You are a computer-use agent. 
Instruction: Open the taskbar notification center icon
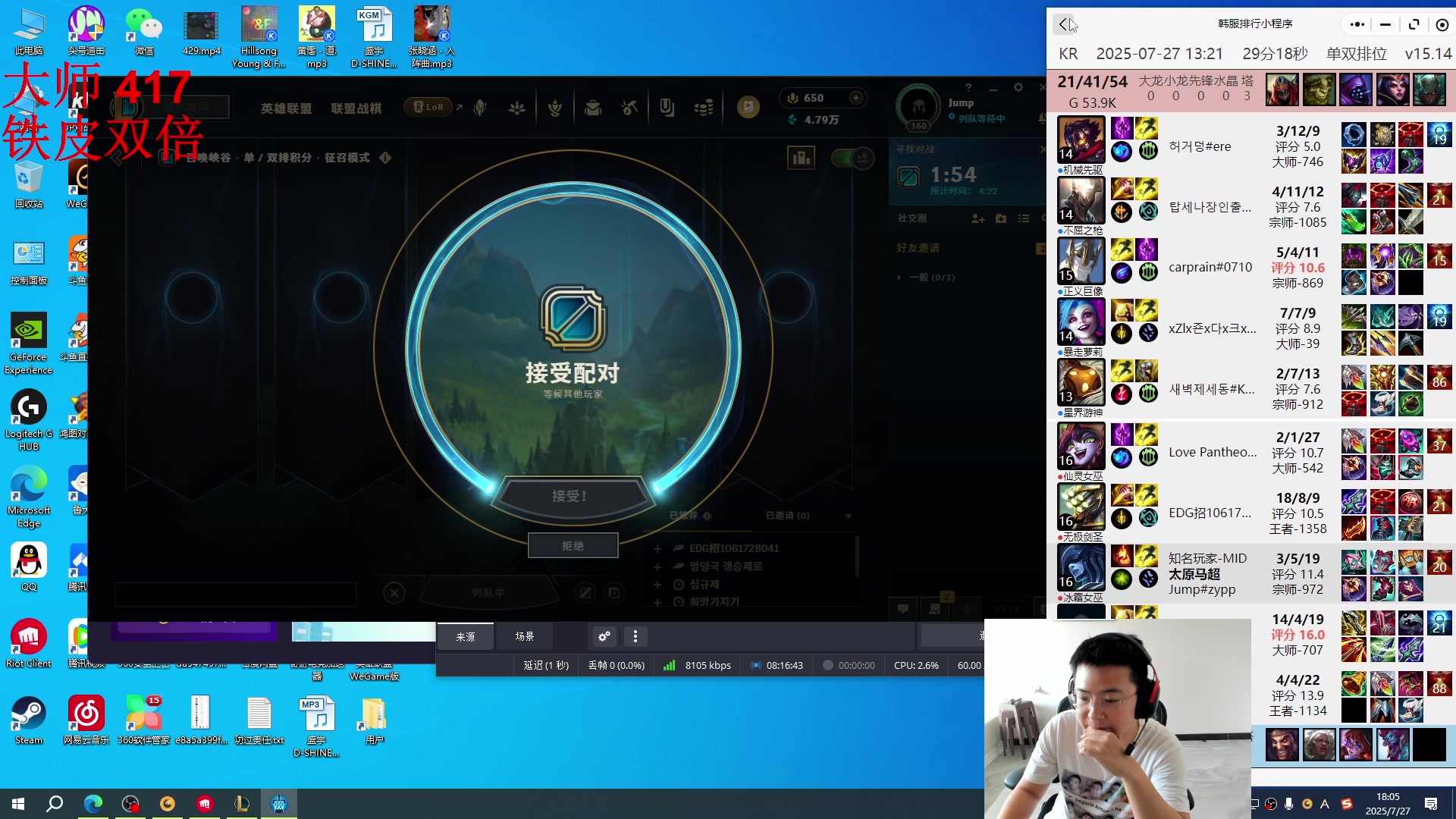pos(1431,804)
